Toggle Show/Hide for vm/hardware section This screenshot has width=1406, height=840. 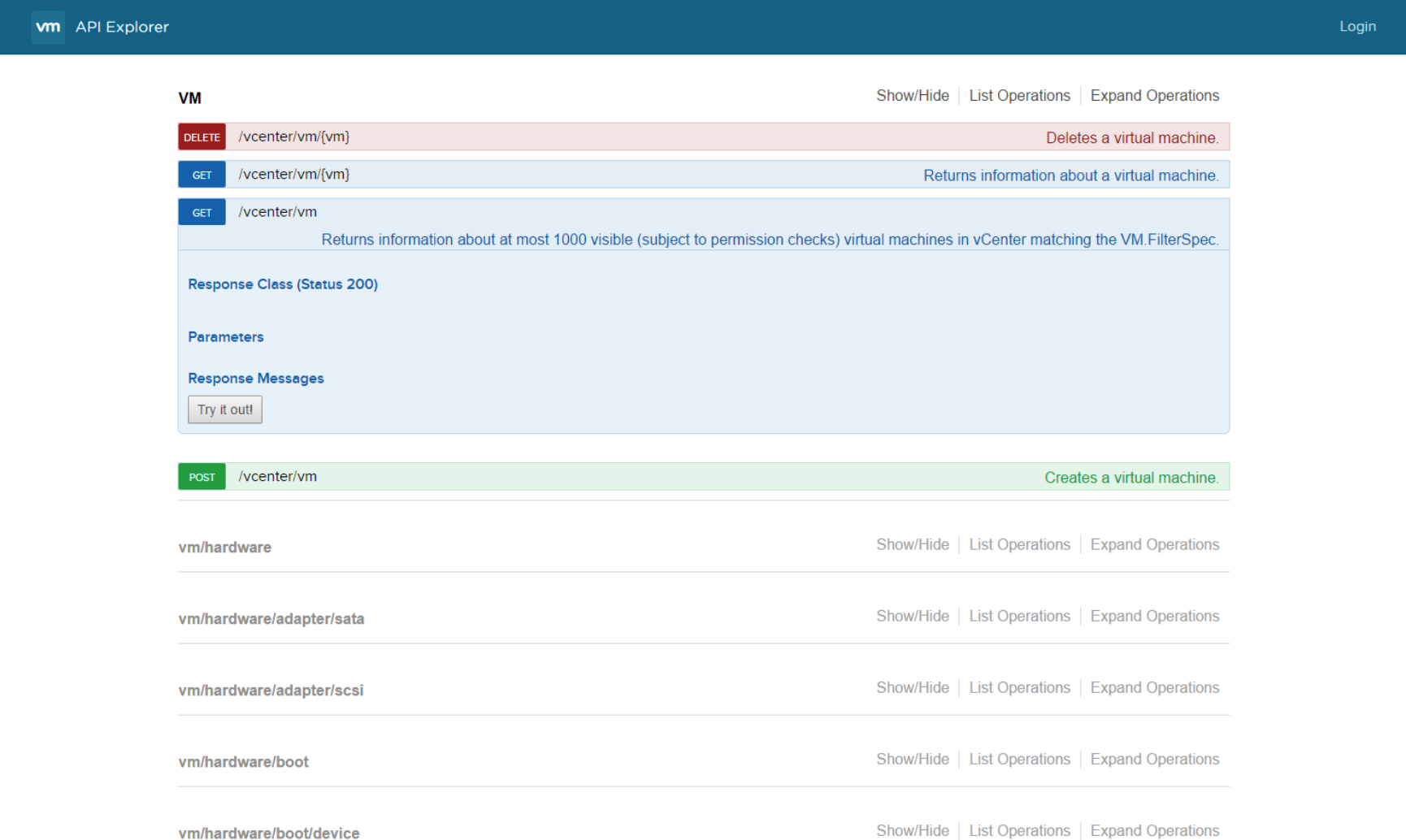click(x=913, y=545)
